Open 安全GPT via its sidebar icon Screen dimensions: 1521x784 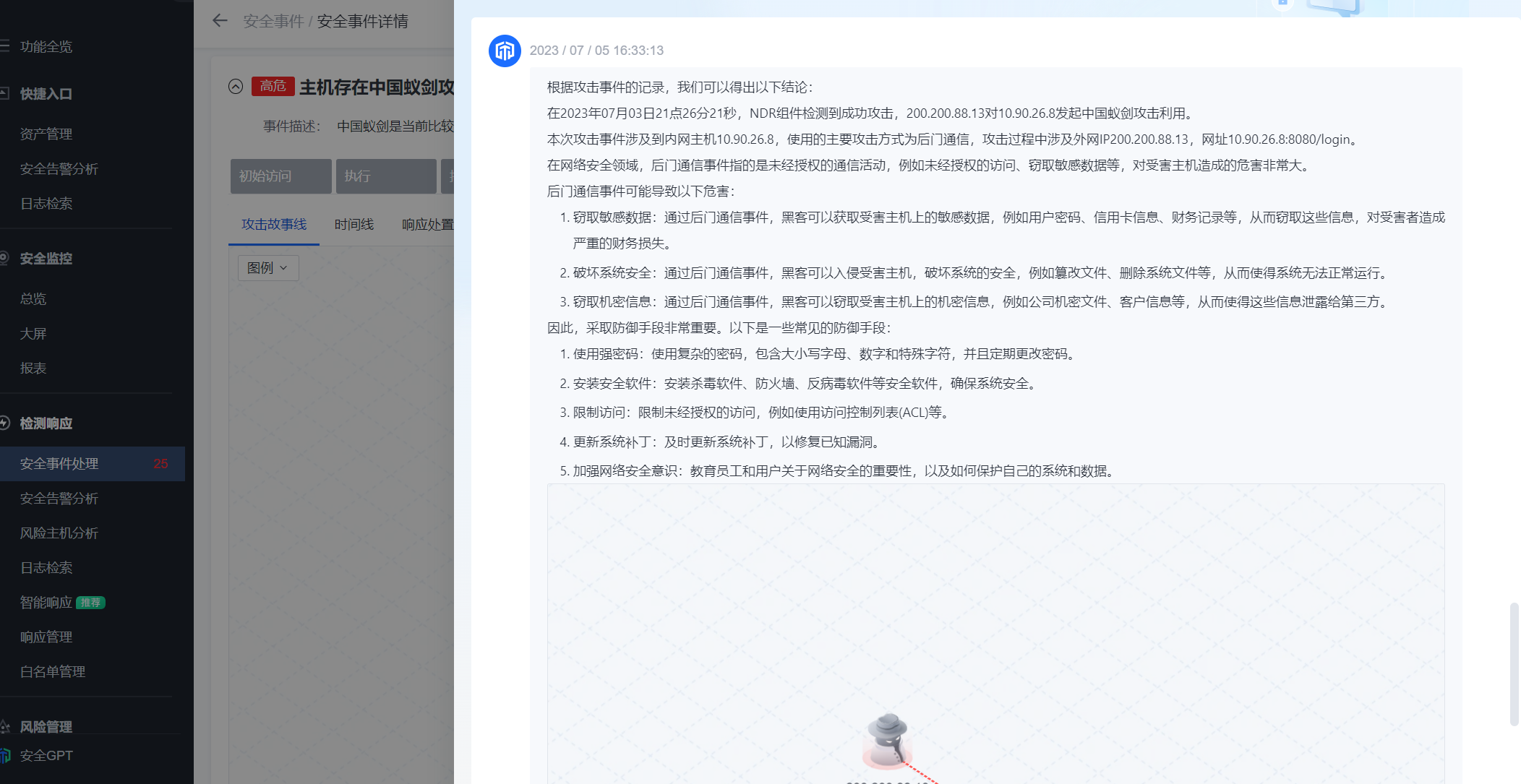[x=6, y=756]
